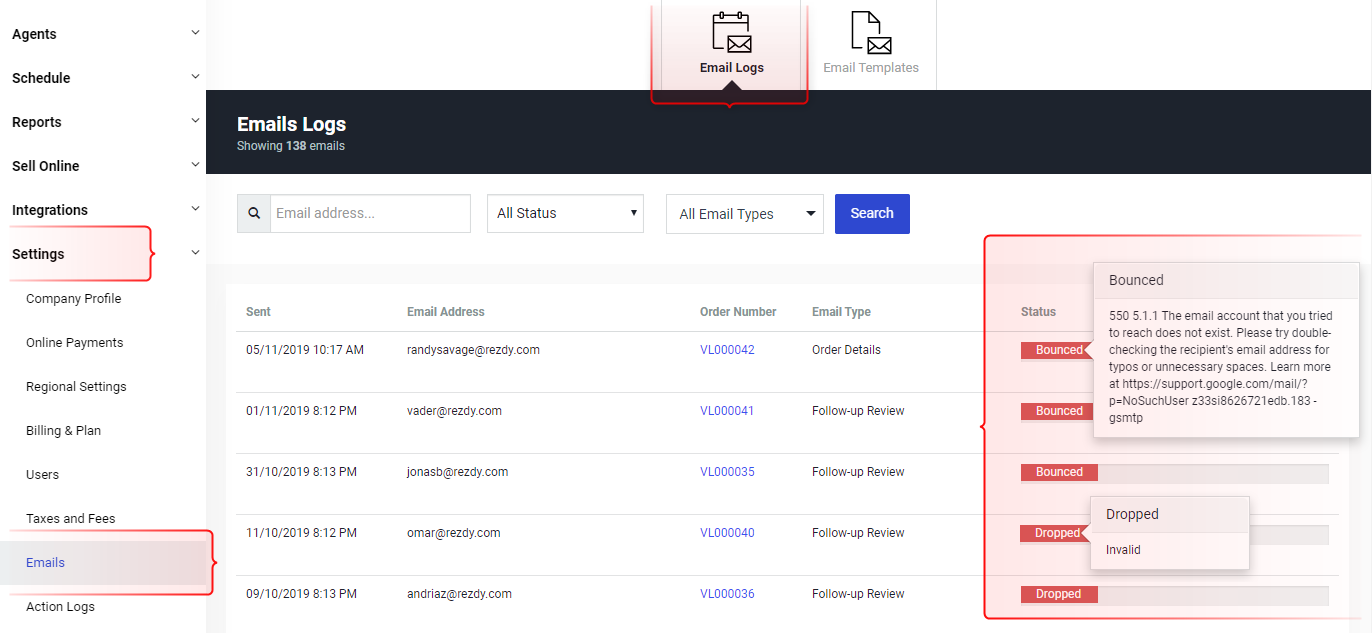Open order VL000041 link

click(727, 411)
